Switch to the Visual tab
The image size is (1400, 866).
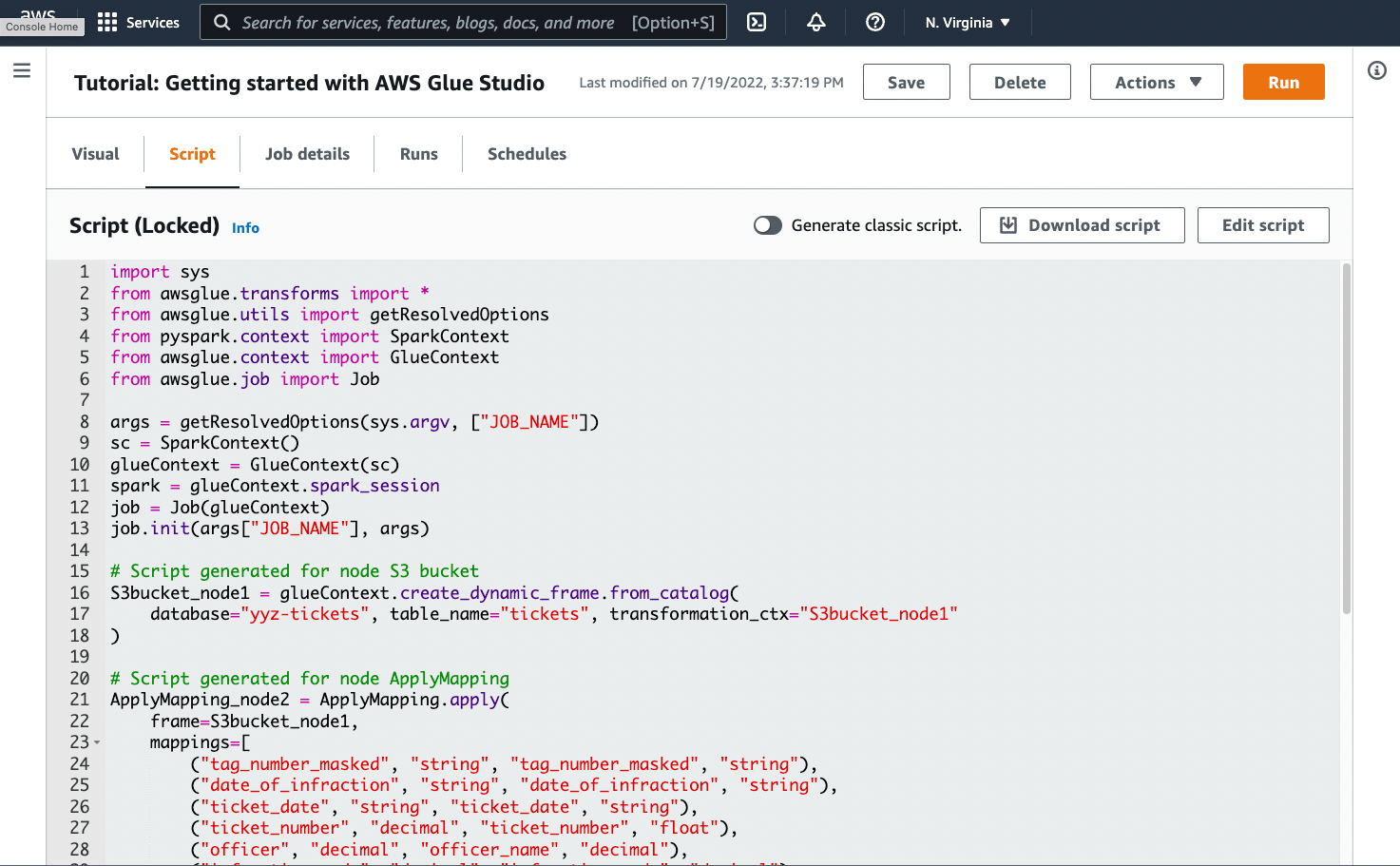pyautogui.click(x=95, y=153)
